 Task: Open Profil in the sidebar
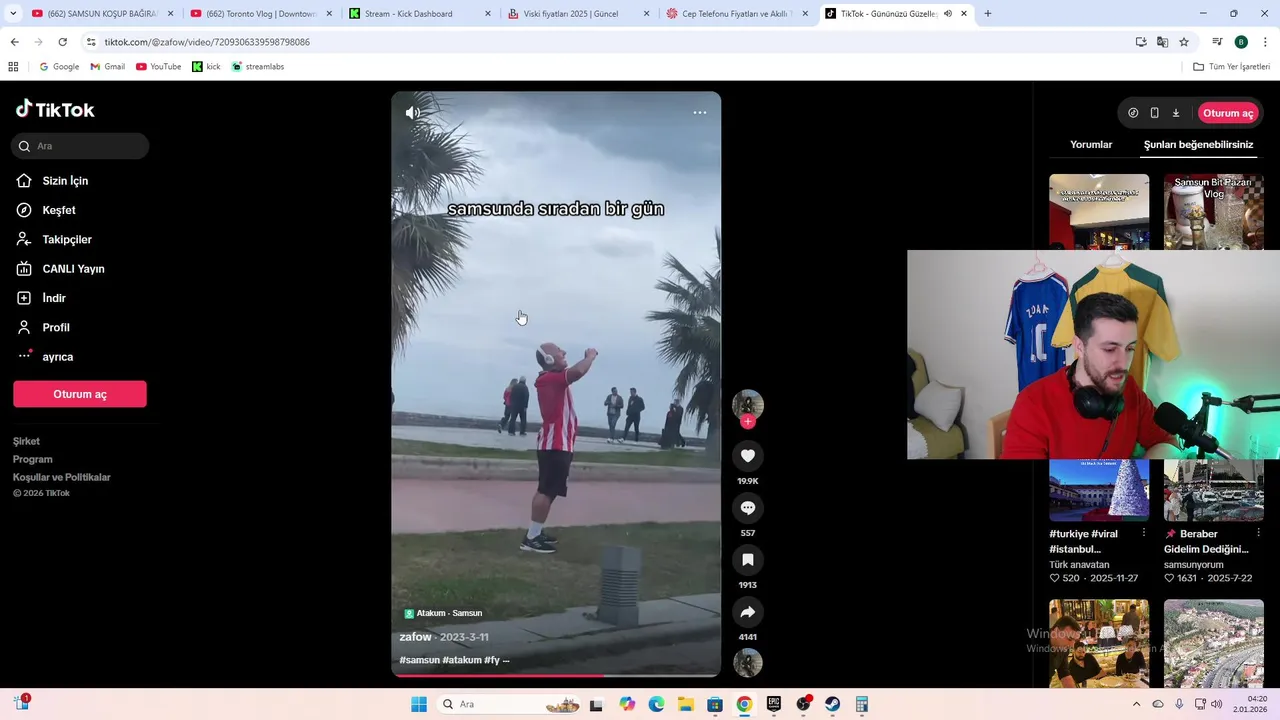click(x=56, y=327)
